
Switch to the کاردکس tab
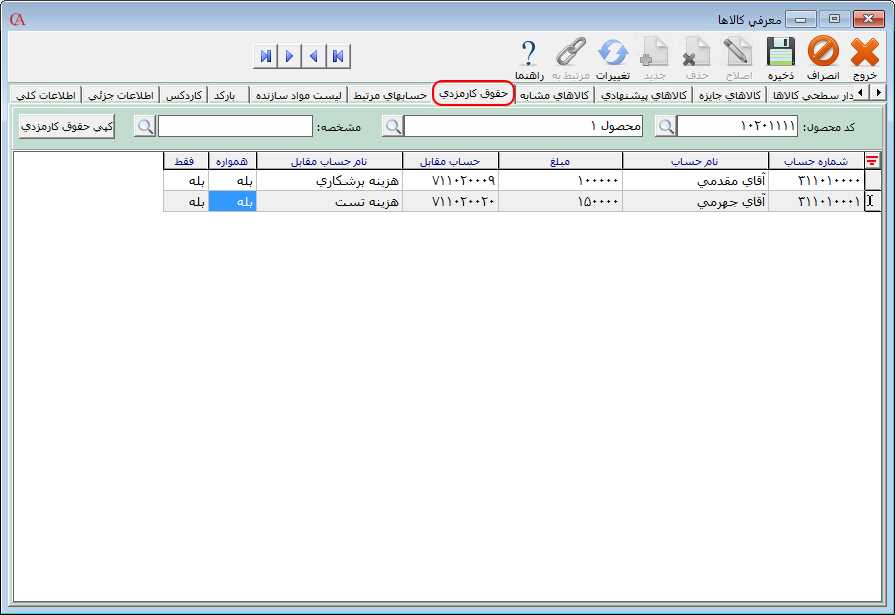[x=183, y=95]
